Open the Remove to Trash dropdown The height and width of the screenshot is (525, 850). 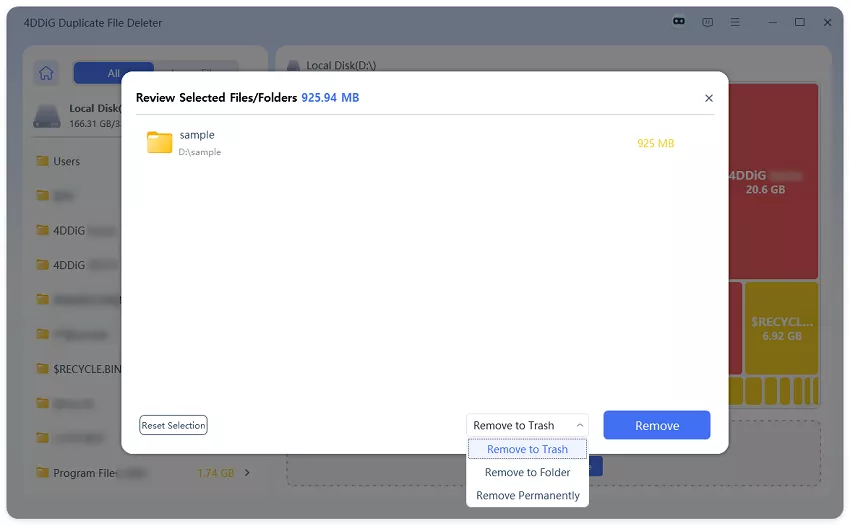(x=527, y=425)
